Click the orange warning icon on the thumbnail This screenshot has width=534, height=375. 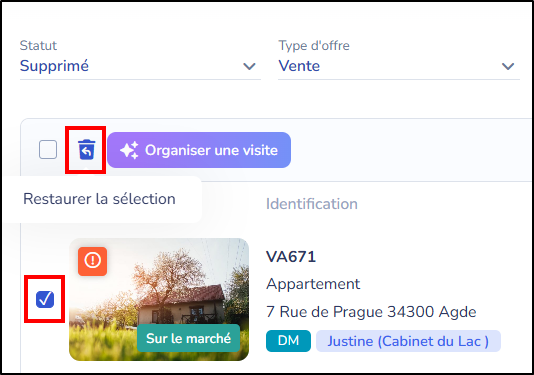point(92,261)
